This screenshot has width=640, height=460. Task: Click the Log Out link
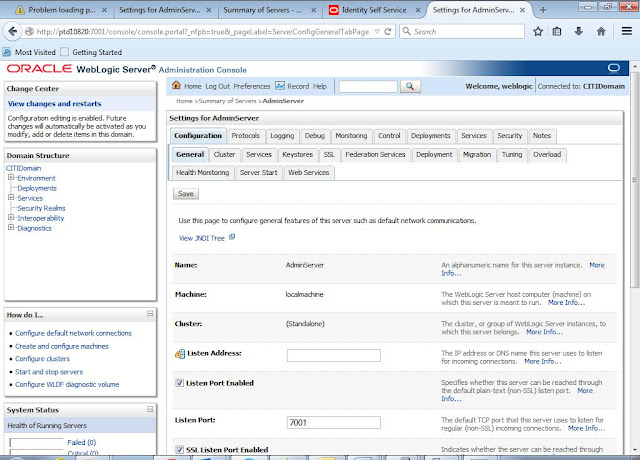218,87
